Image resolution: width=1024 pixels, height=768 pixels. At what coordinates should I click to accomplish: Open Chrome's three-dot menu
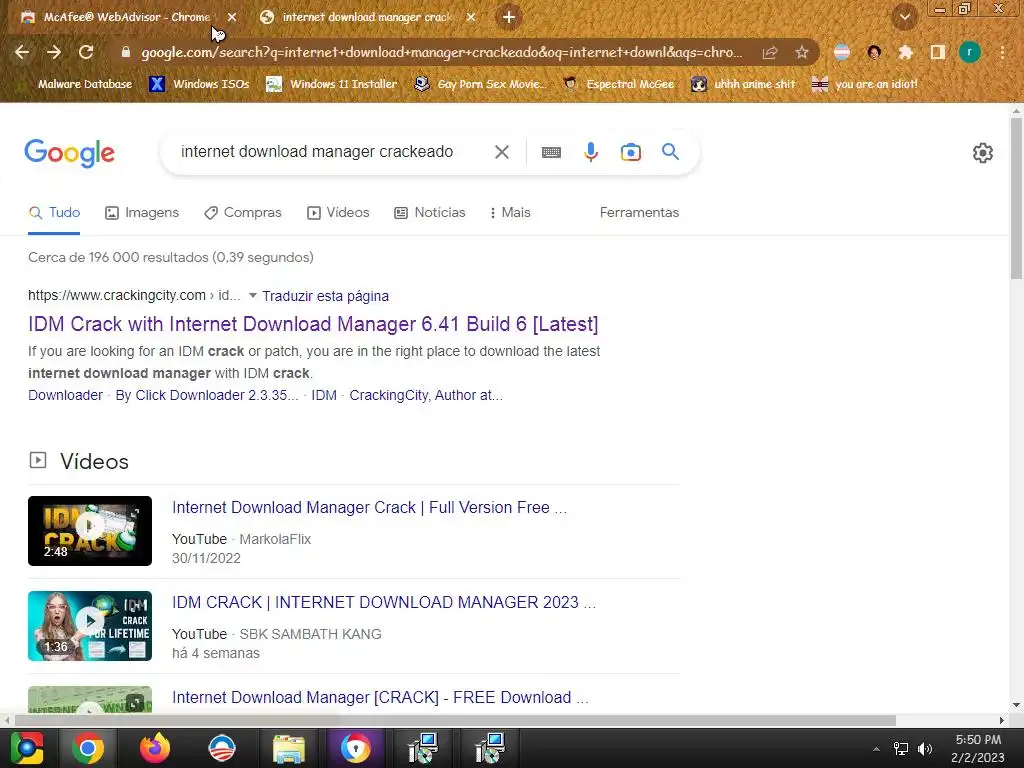1002,52
